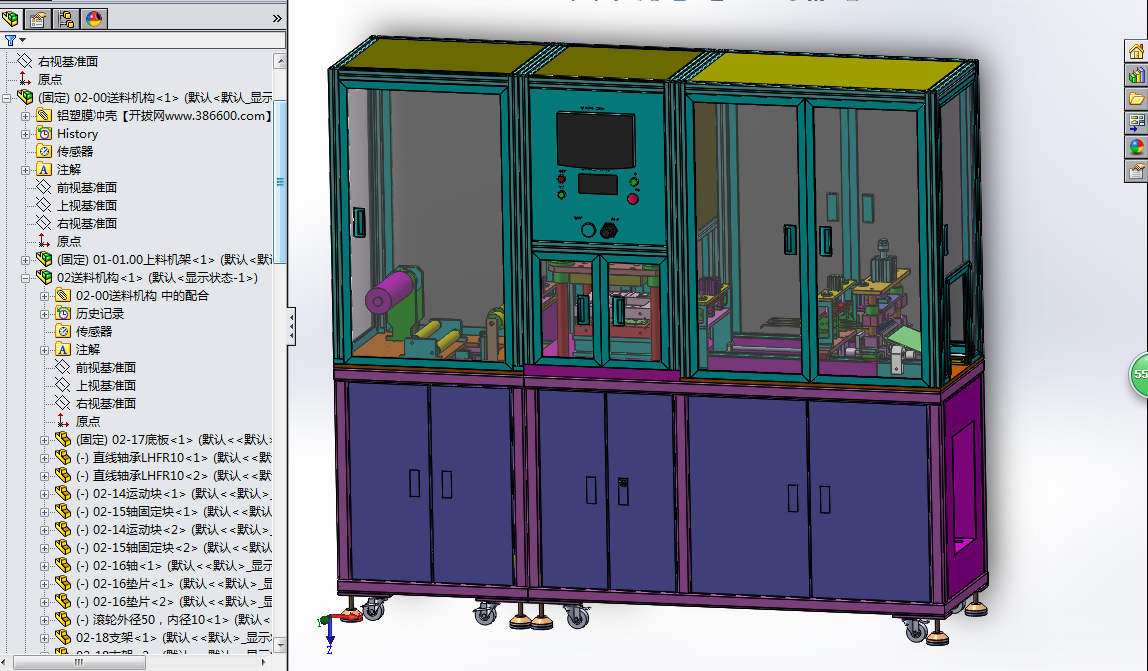Expand the (固定) 01-01.00上料机架<1> node

point(26,260)
